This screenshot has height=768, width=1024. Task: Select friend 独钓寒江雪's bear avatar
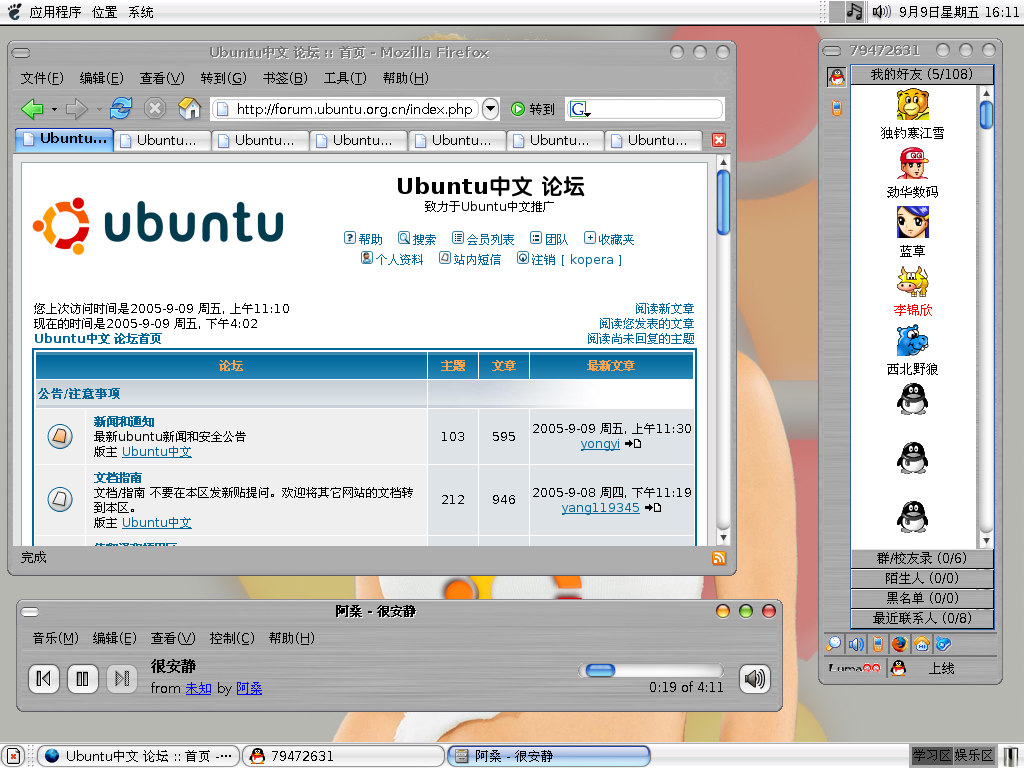tap(912, 104)
